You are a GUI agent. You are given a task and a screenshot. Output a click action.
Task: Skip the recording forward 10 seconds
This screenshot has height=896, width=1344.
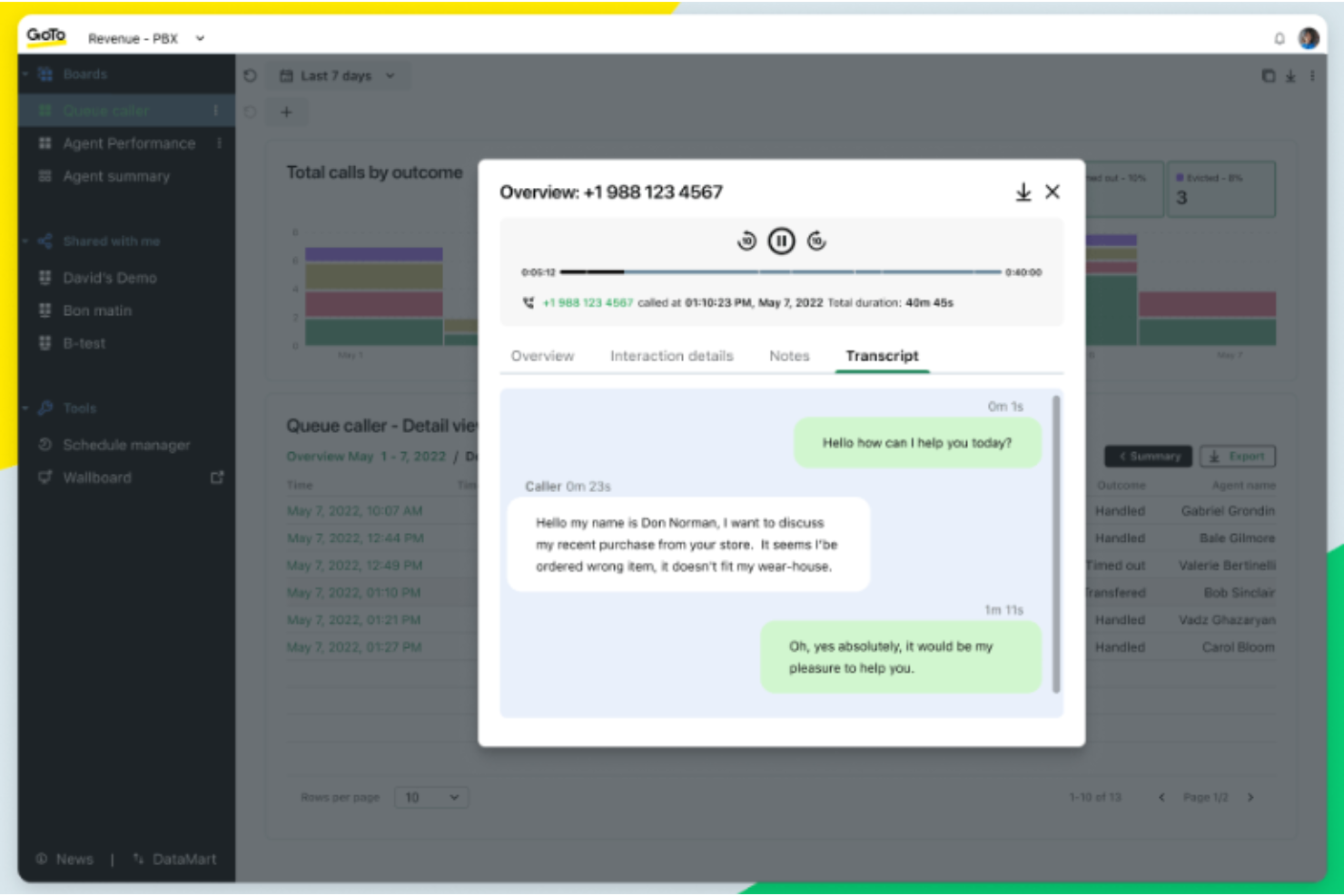[x=815, y=241]
